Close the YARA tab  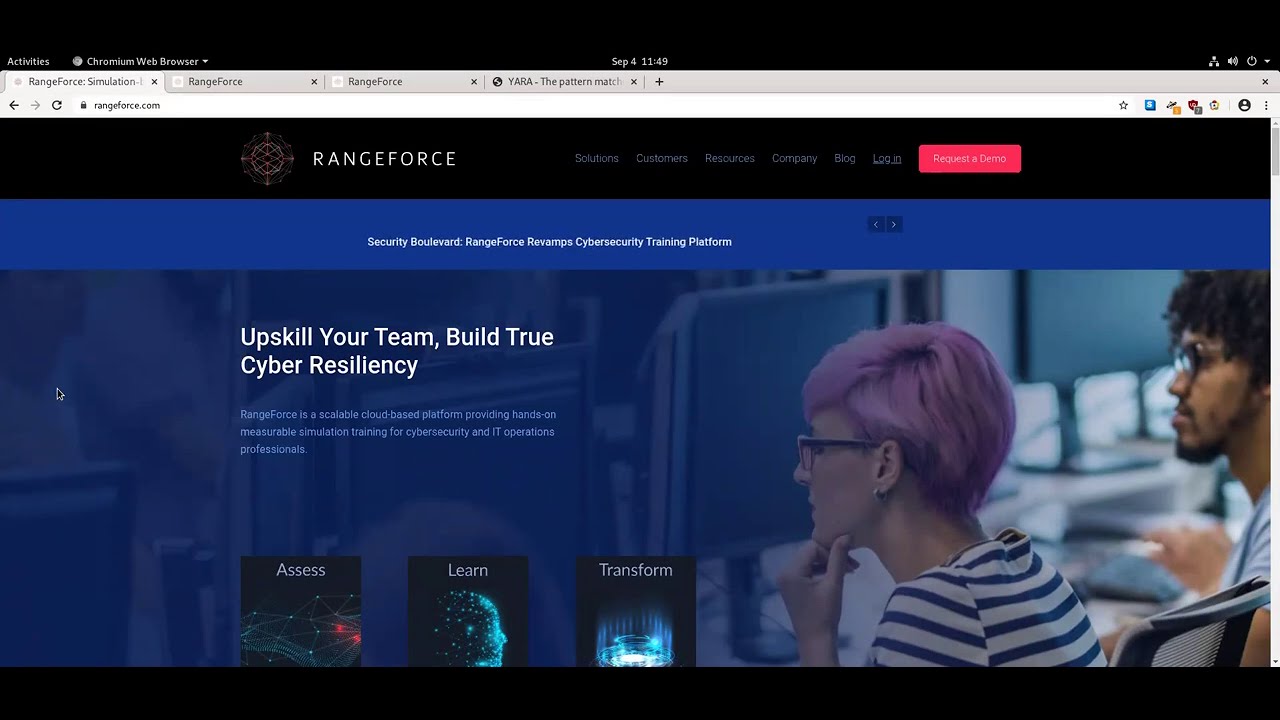pos(633,82)
